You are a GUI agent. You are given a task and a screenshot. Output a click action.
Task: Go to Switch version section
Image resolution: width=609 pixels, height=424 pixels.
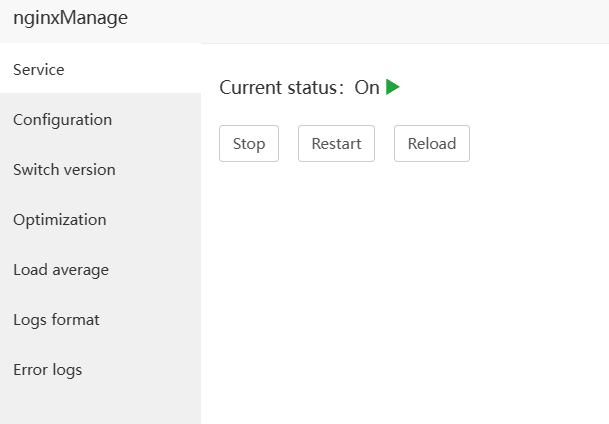pos(64,170)
